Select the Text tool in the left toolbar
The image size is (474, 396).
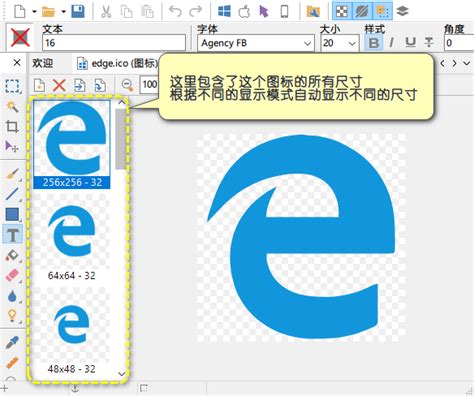[13, 234]
